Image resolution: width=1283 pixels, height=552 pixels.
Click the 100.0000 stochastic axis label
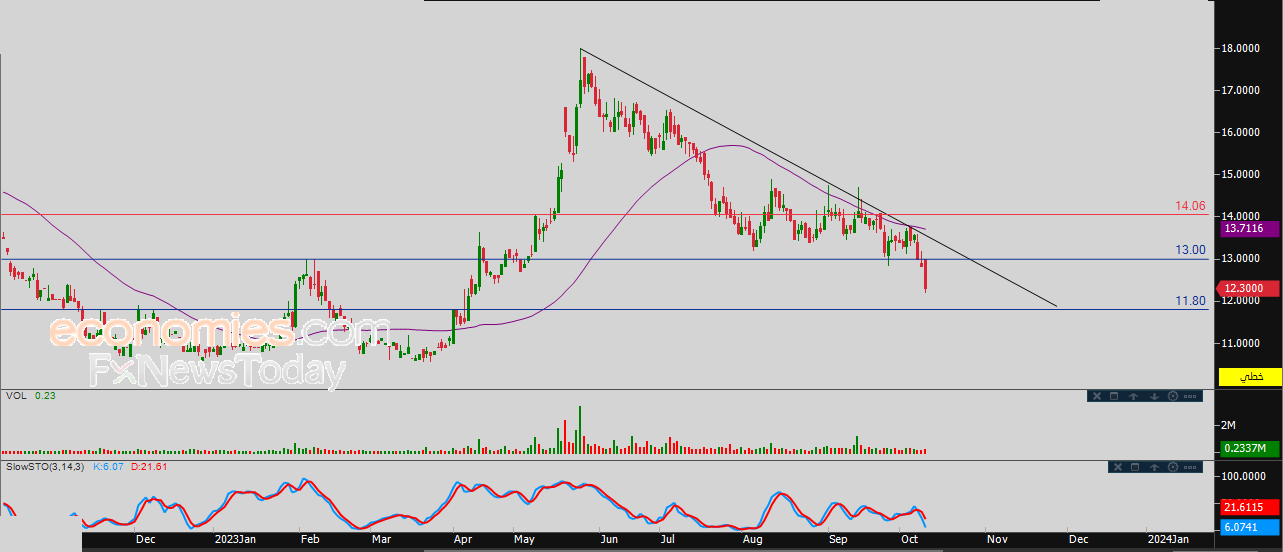tap(1244, 477)
